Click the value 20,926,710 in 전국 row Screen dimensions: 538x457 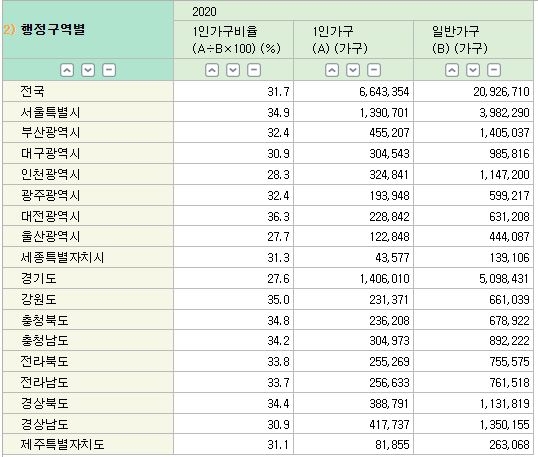click(501, 92)
